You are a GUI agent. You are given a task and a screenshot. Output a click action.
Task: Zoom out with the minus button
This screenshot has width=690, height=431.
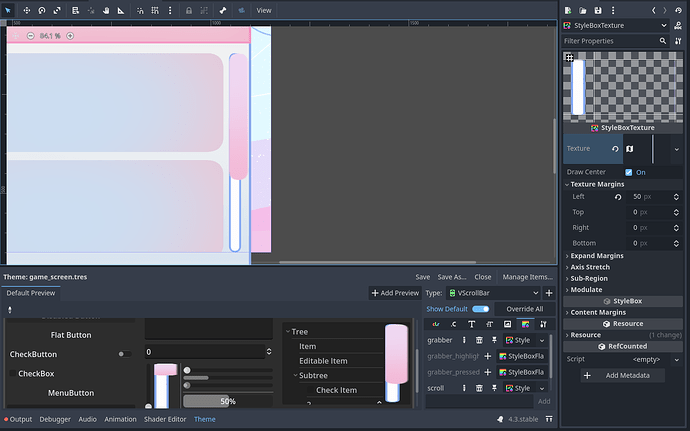click(30, 36)
